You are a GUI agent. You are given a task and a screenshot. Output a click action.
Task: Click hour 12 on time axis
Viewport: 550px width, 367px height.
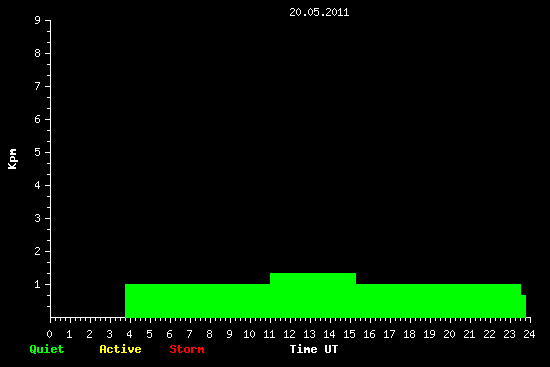pos(289,334)
